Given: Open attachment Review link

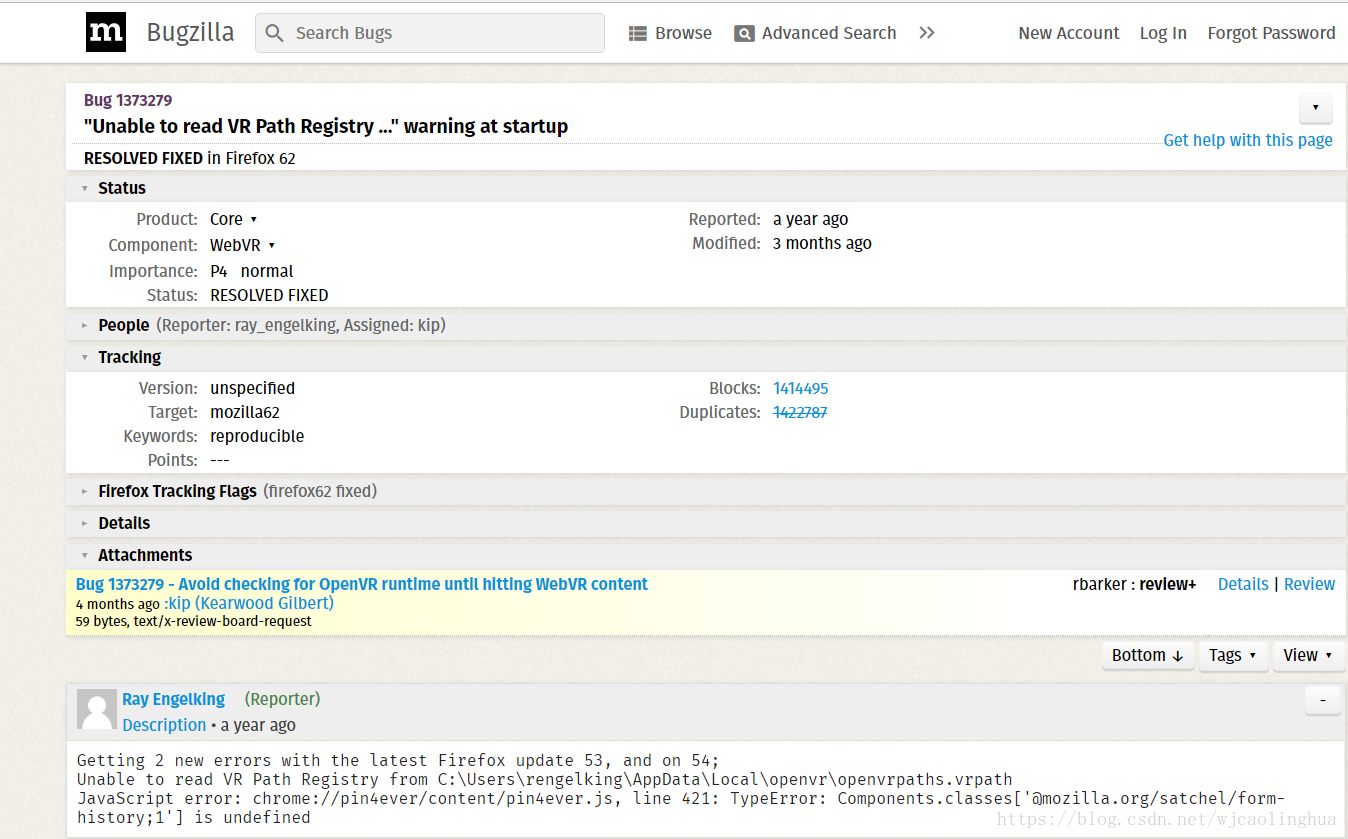Looking at the screenshot, I should [x=1310, y=584].
